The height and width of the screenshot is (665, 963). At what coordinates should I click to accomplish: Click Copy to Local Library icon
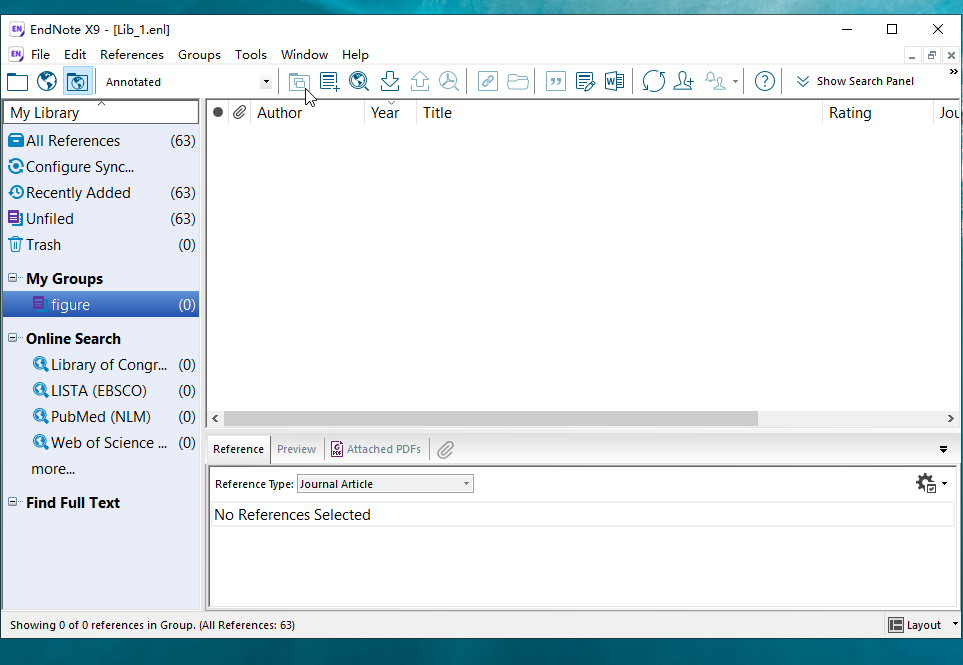299,81
